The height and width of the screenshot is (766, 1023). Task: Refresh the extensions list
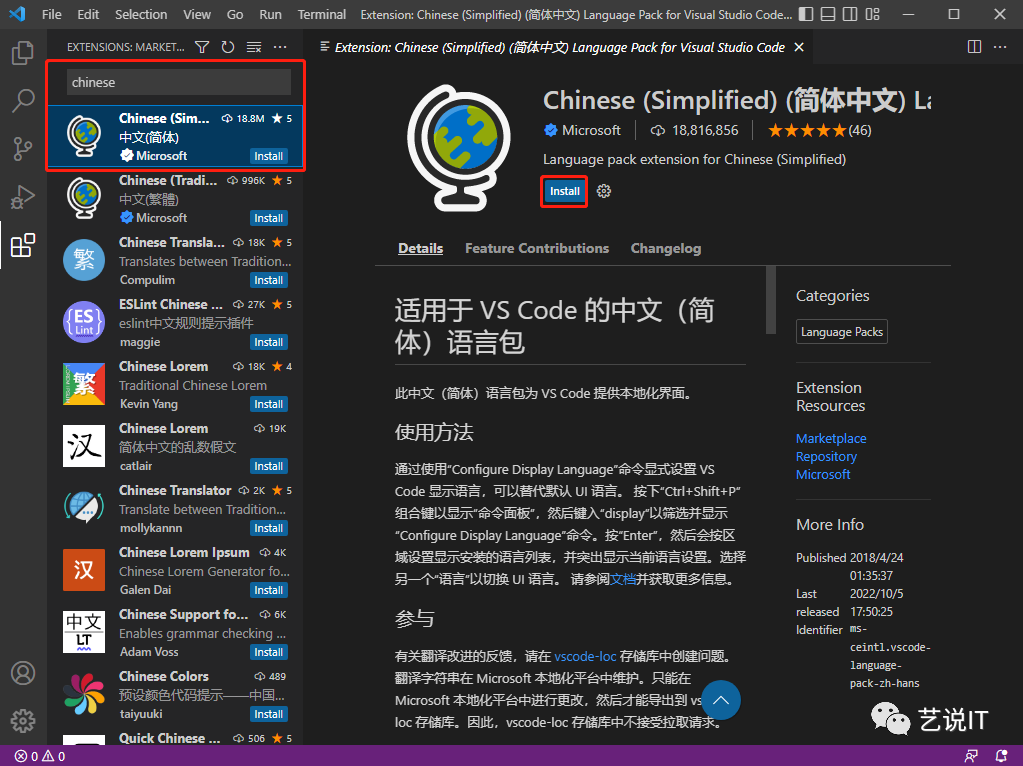click(x=227, y=46)
